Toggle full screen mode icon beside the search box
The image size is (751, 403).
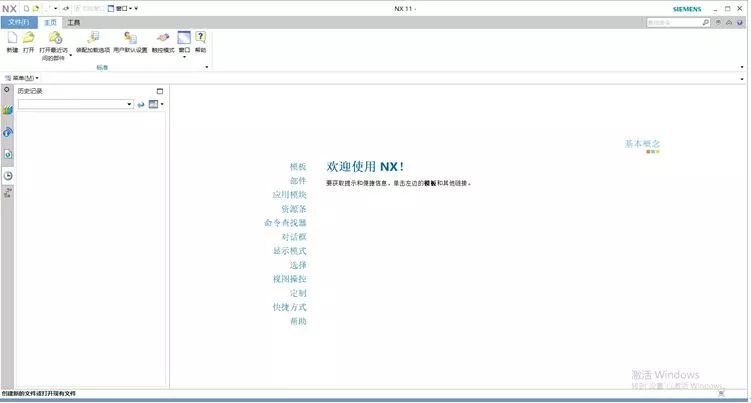[718, 23]
